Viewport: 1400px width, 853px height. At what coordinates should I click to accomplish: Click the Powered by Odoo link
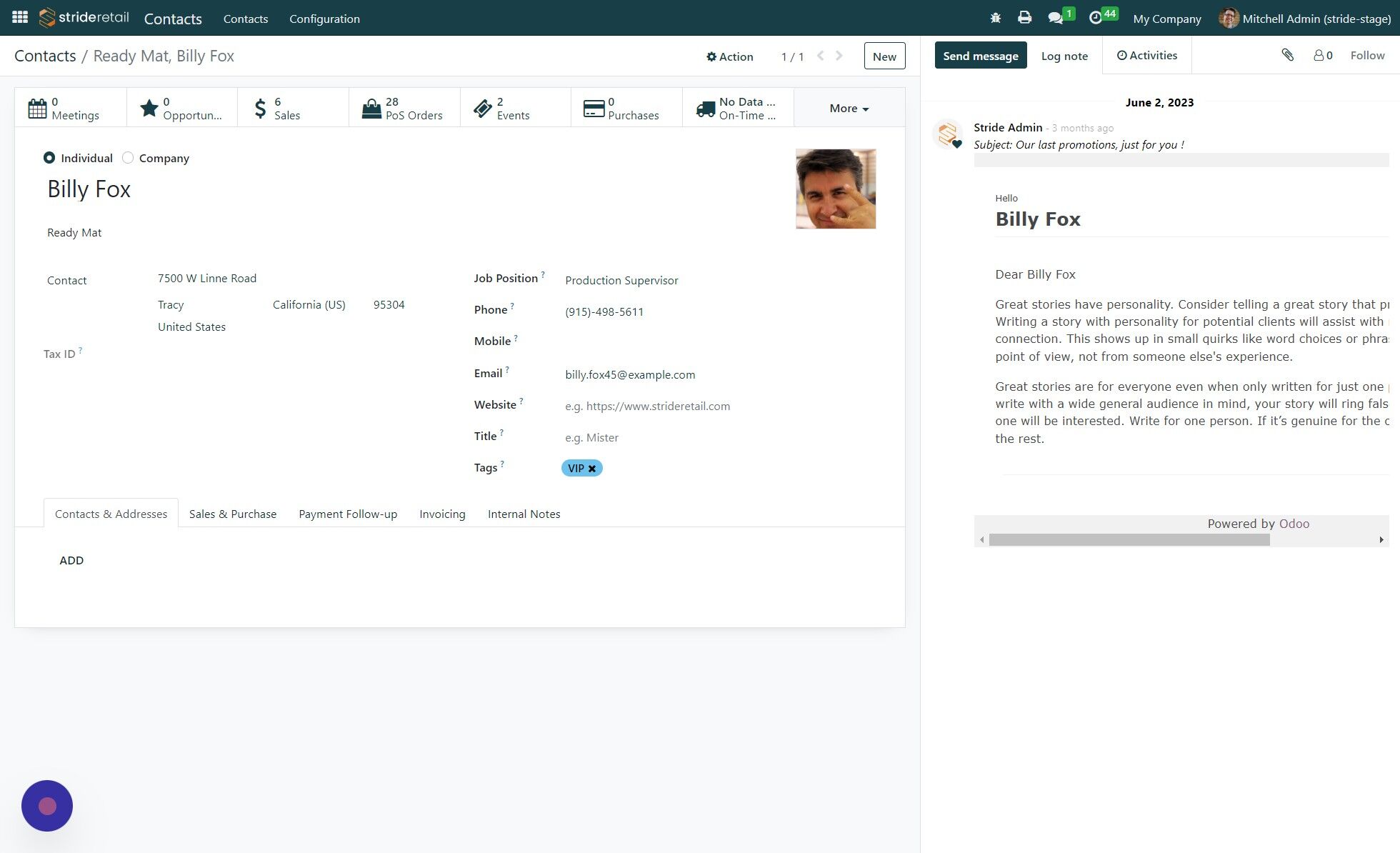(x=1294, y=523)
